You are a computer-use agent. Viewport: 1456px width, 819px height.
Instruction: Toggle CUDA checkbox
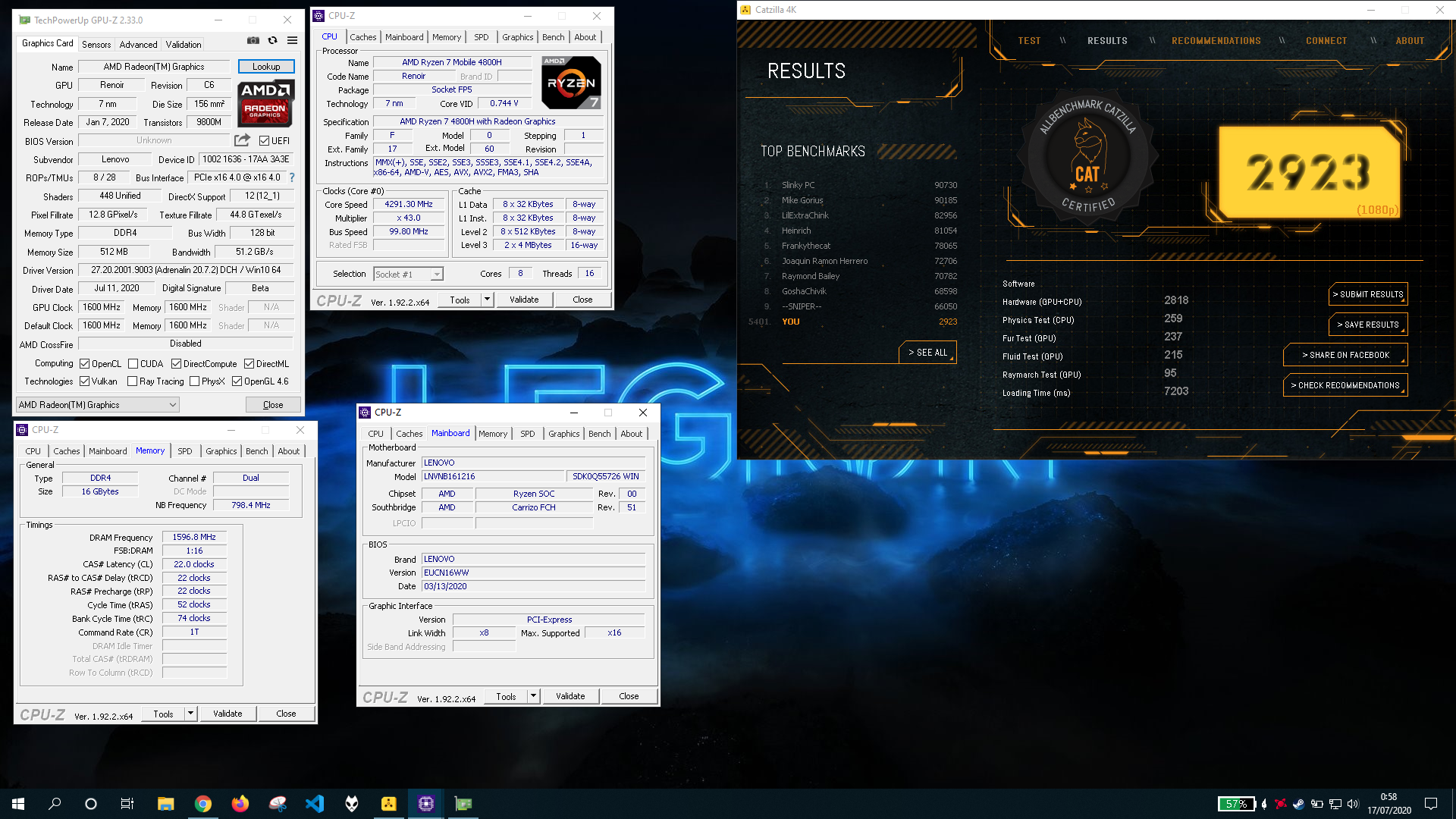pyautogui.click(x=133, y=364)
